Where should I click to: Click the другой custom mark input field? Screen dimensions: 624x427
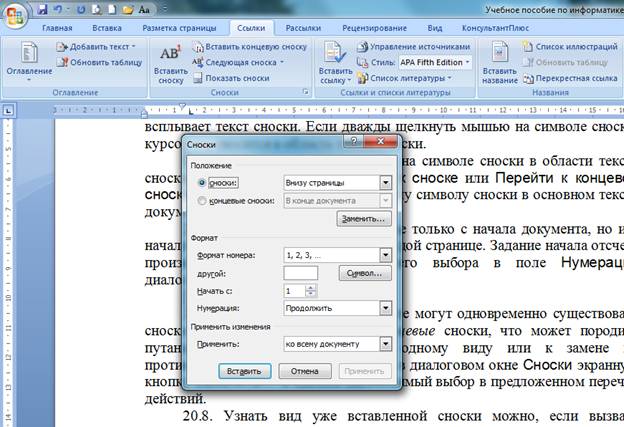point(300,273)
